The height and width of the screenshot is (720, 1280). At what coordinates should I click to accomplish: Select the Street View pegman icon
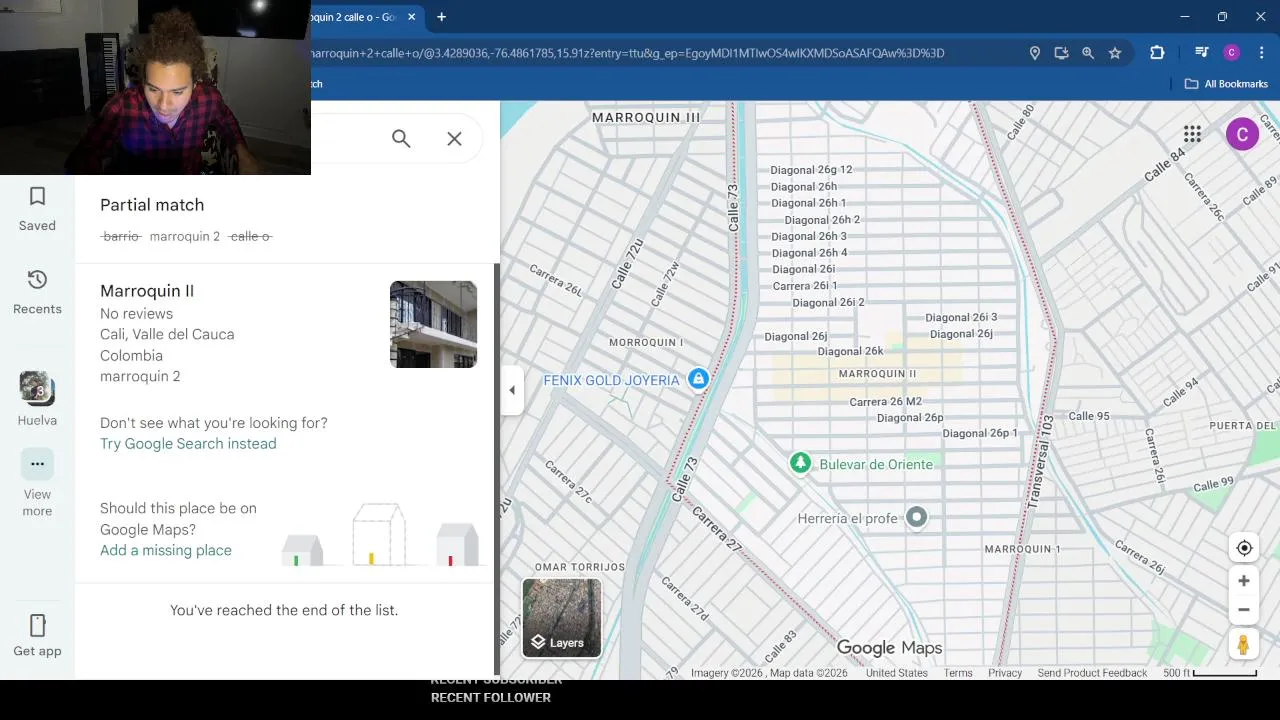[x=1244, y=646]
